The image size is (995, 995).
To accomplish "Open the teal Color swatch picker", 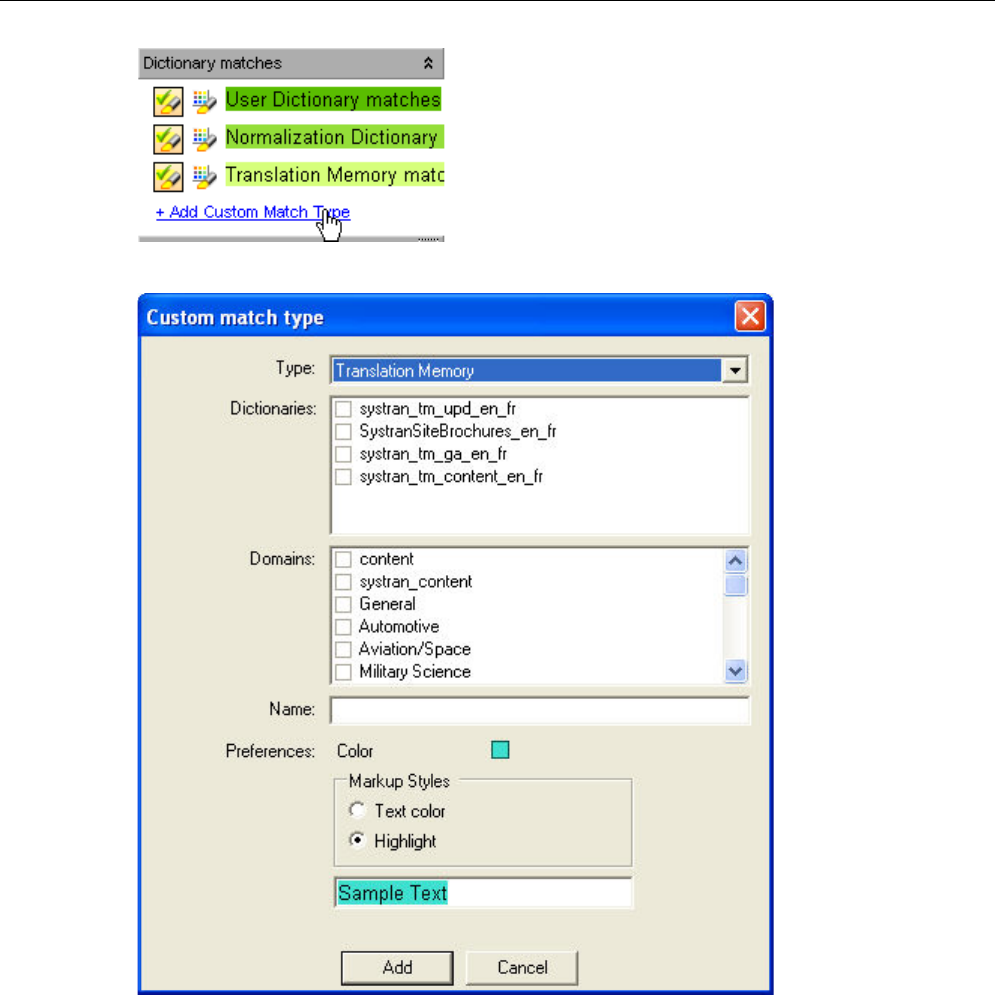I will [x=500, y=750].
